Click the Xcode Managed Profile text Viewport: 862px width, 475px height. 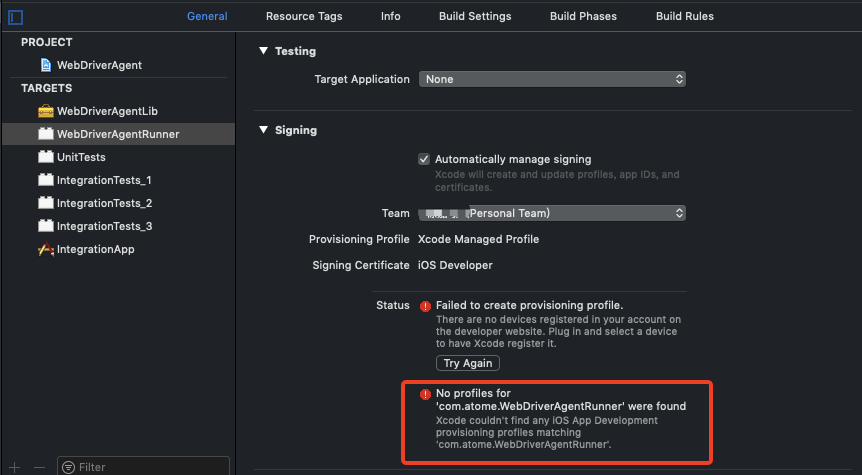click(x=478, y=240)
